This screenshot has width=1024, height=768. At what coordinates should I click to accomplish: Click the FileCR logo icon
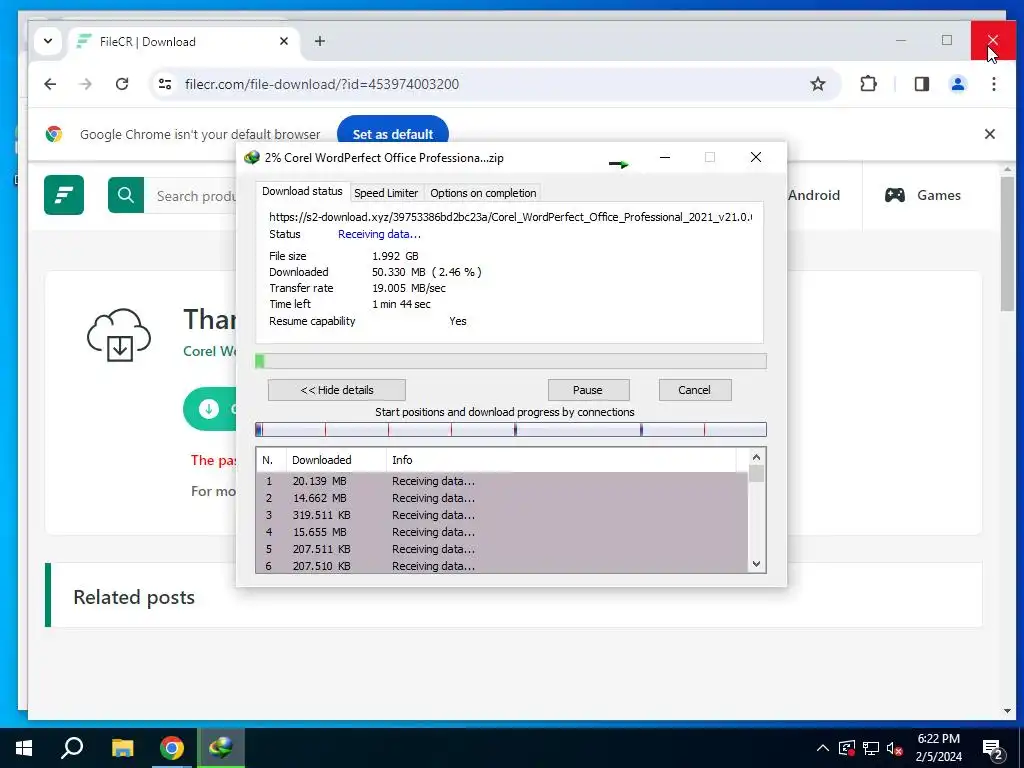[64, 195]
